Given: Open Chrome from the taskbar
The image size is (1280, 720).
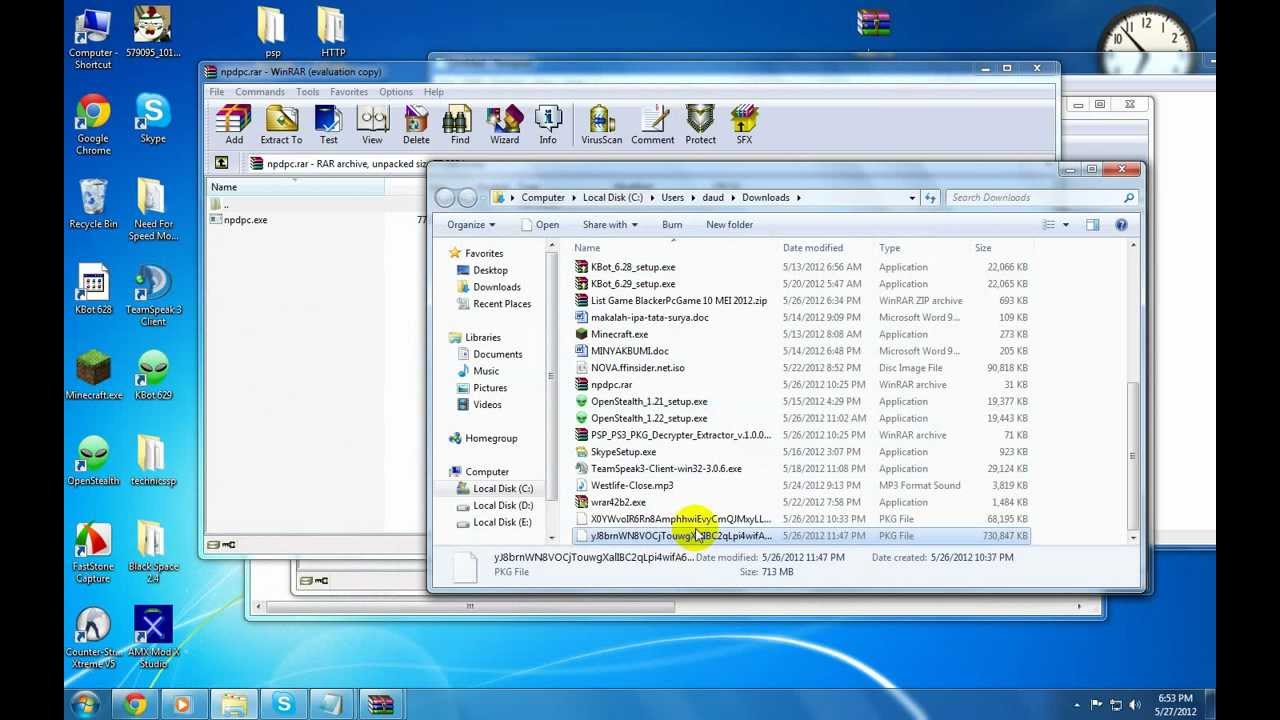Looking at the screenshot, I should [x=135, y=705].
